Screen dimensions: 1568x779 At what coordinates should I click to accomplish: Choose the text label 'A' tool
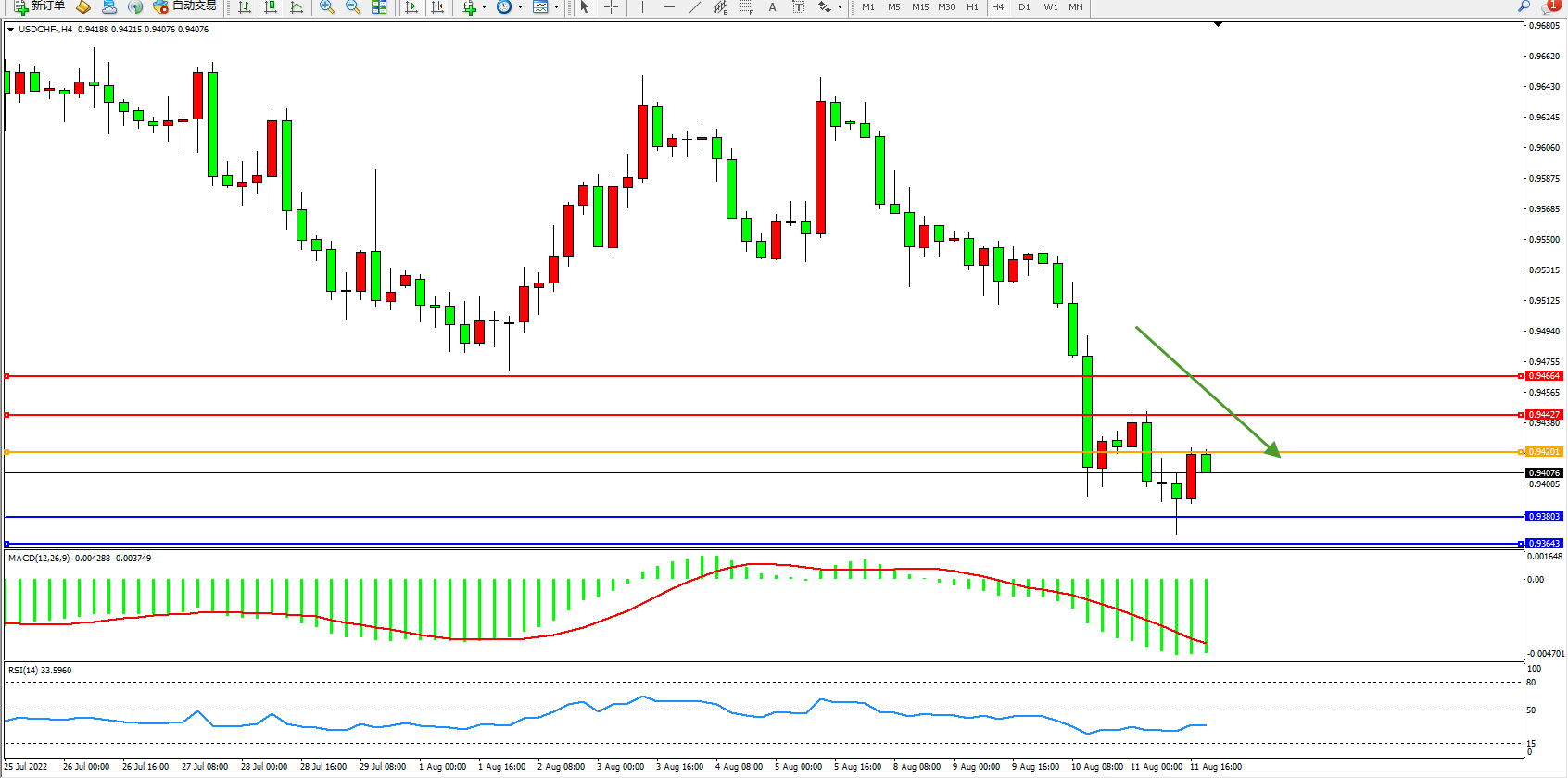772,6
